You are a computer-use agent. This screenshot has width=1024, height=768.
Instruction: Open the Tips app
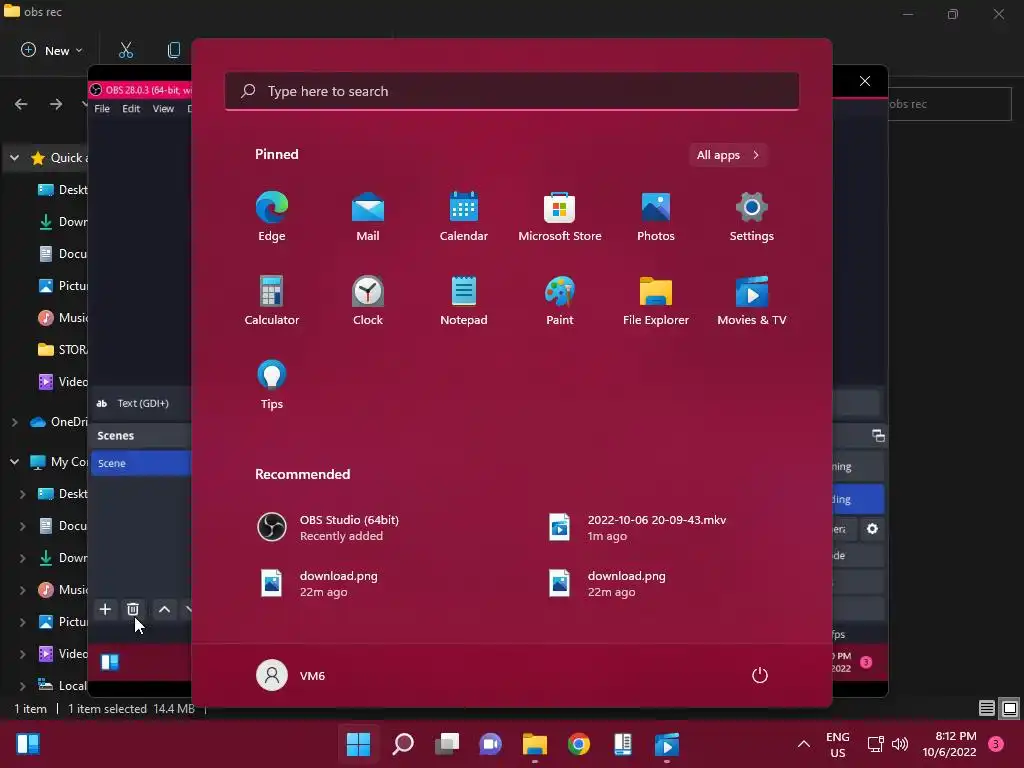pyautogui.click(x=272, y=385)
